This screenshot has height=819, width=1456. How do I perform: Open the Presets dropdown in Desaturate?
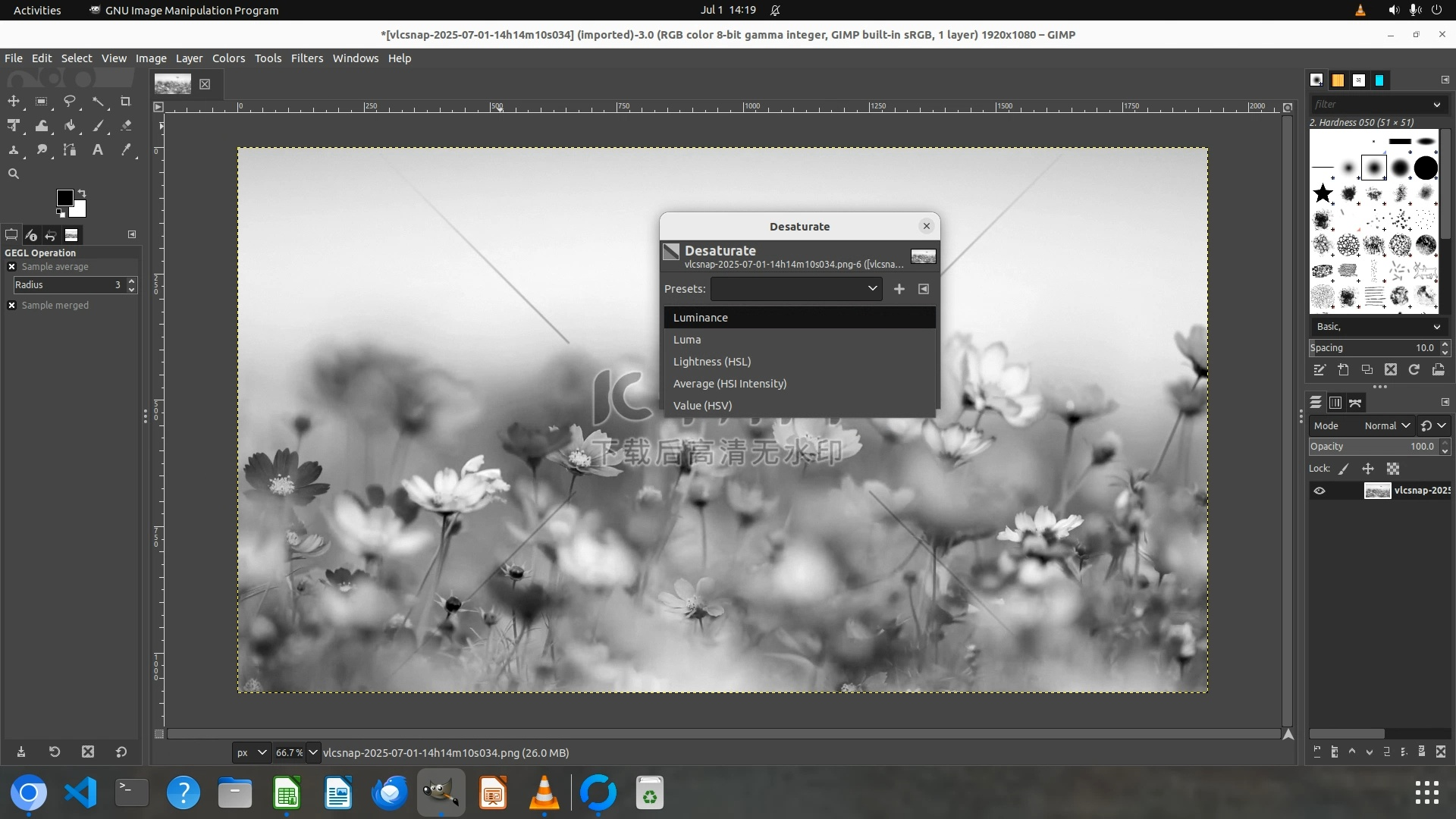[796, 289]
